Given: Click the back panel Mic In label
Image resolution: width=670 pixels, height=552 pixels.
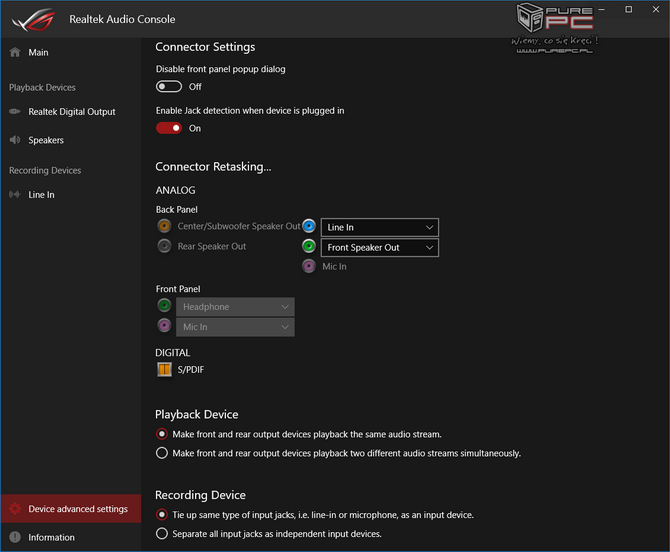Looking at the screenshot, I should pyautogui.click(x=334, y=267).
